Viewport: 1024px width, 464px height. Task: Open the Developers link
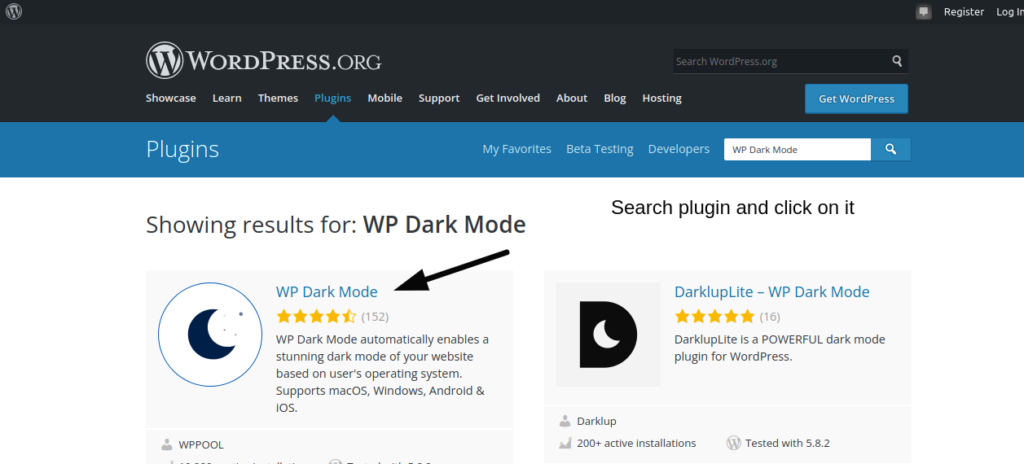point(679,149)
